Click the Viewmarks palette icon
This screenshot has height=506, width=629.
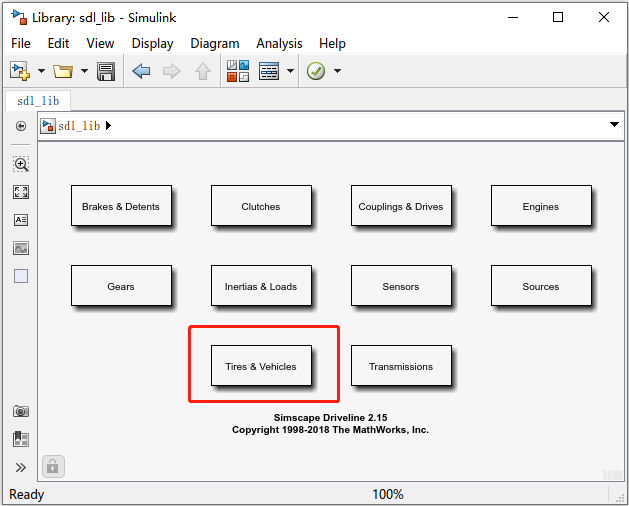[x=21, y=439]
